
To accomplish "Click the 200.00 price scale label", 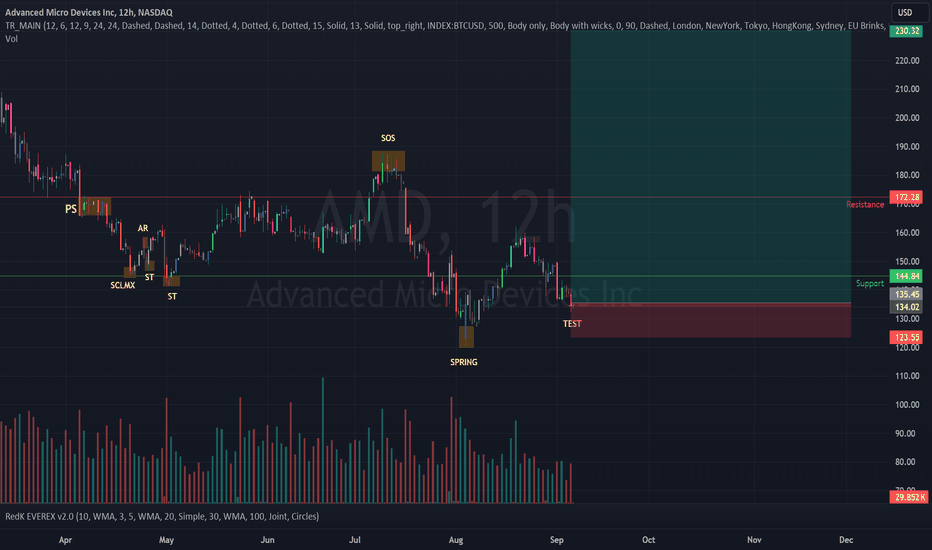I will click(x=907, y=118).
